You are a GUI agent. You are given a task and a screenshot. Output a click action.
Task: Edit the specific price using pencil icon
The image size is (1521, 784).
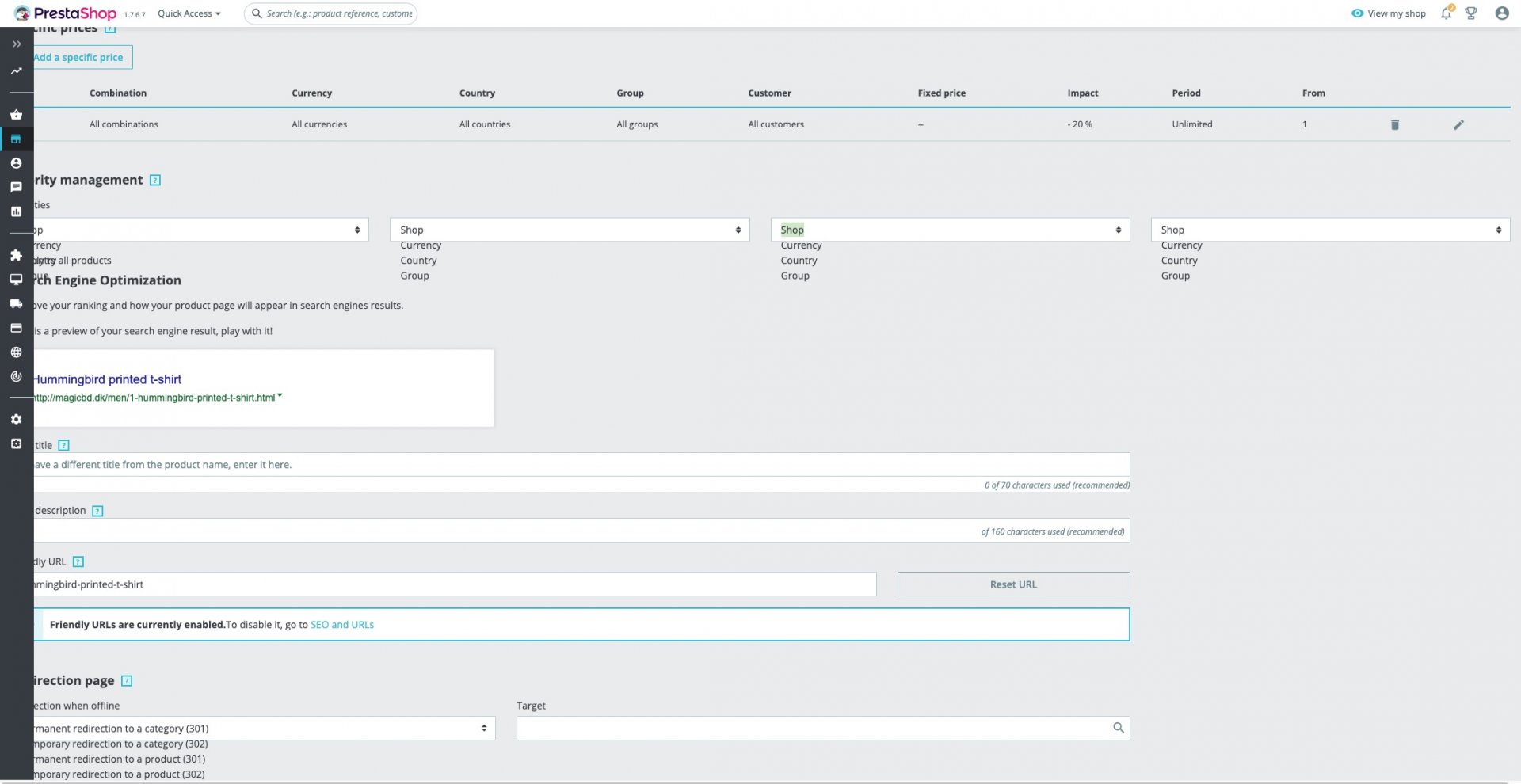pos(1458,124)
